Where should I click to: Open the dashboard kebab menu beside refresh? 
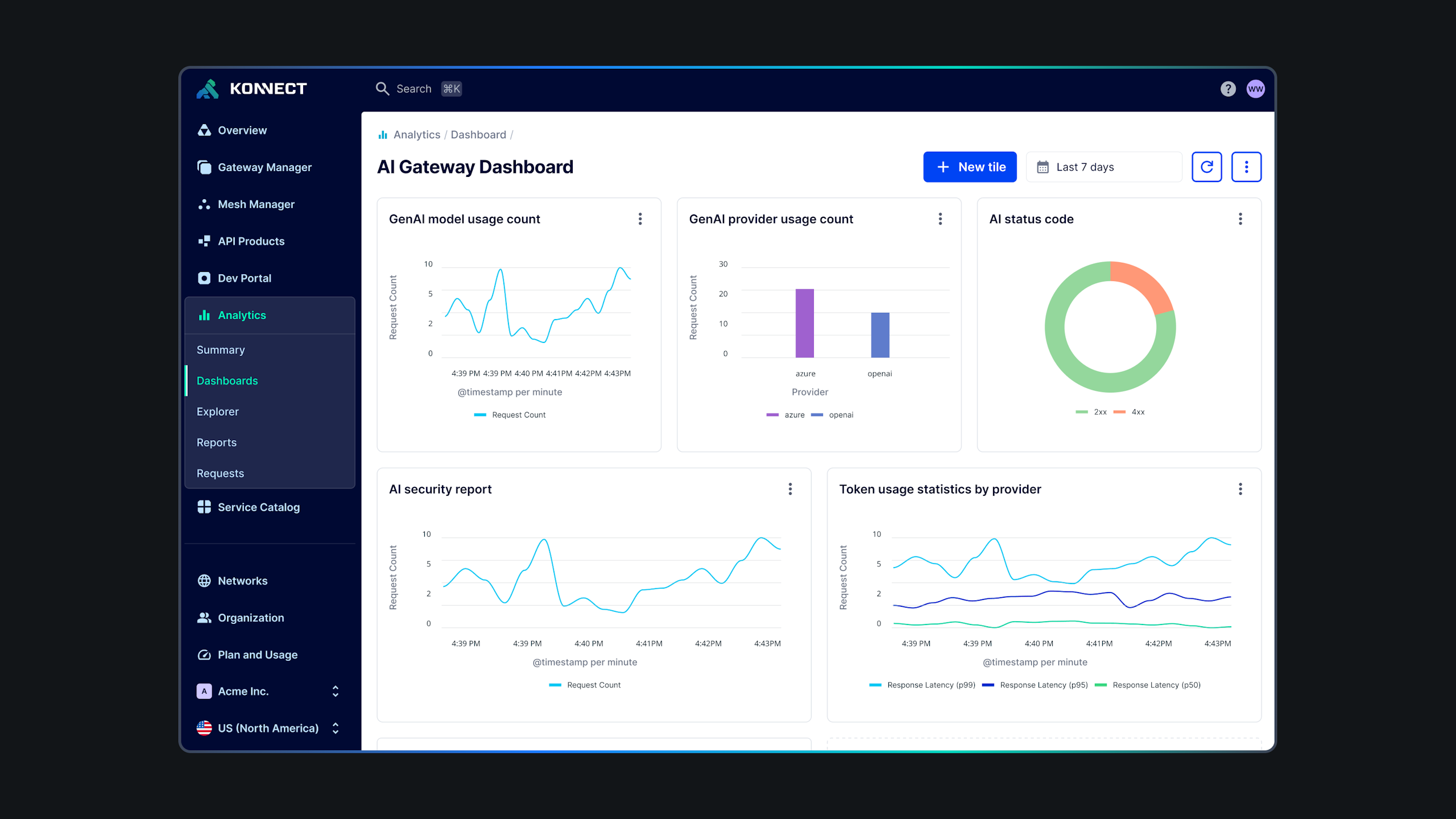click(x=1246, y=167)
